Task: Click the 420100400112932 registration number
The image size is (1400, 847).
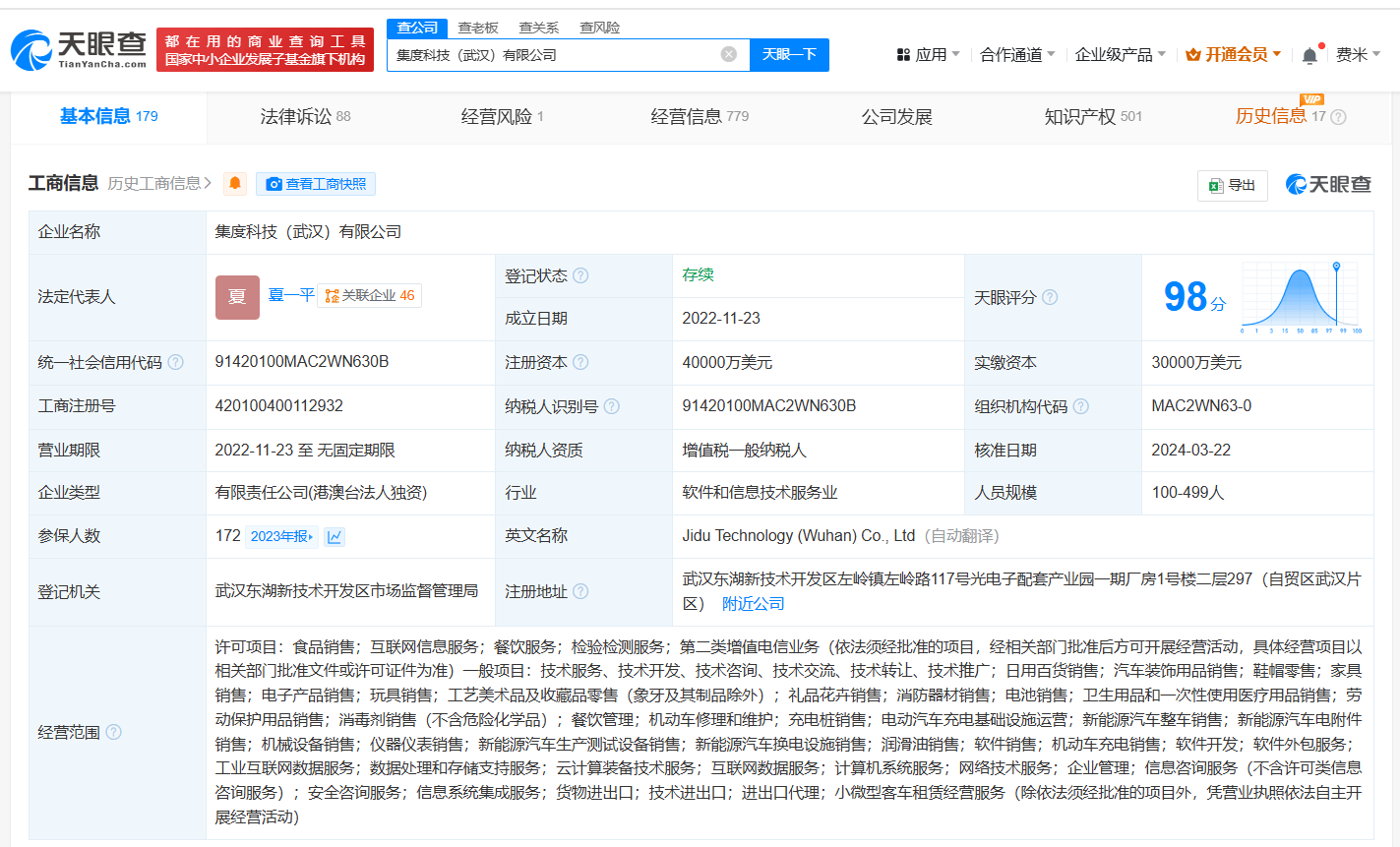Action: [x=279, y=405]
